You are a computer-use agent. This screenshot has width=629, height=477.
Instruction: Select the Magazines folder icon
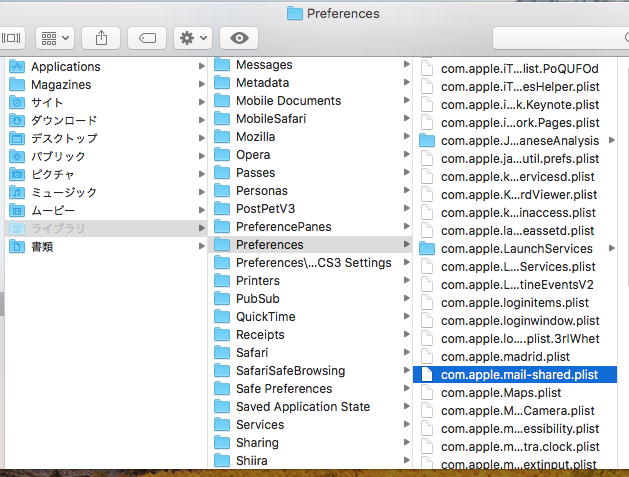click(17, 84)
